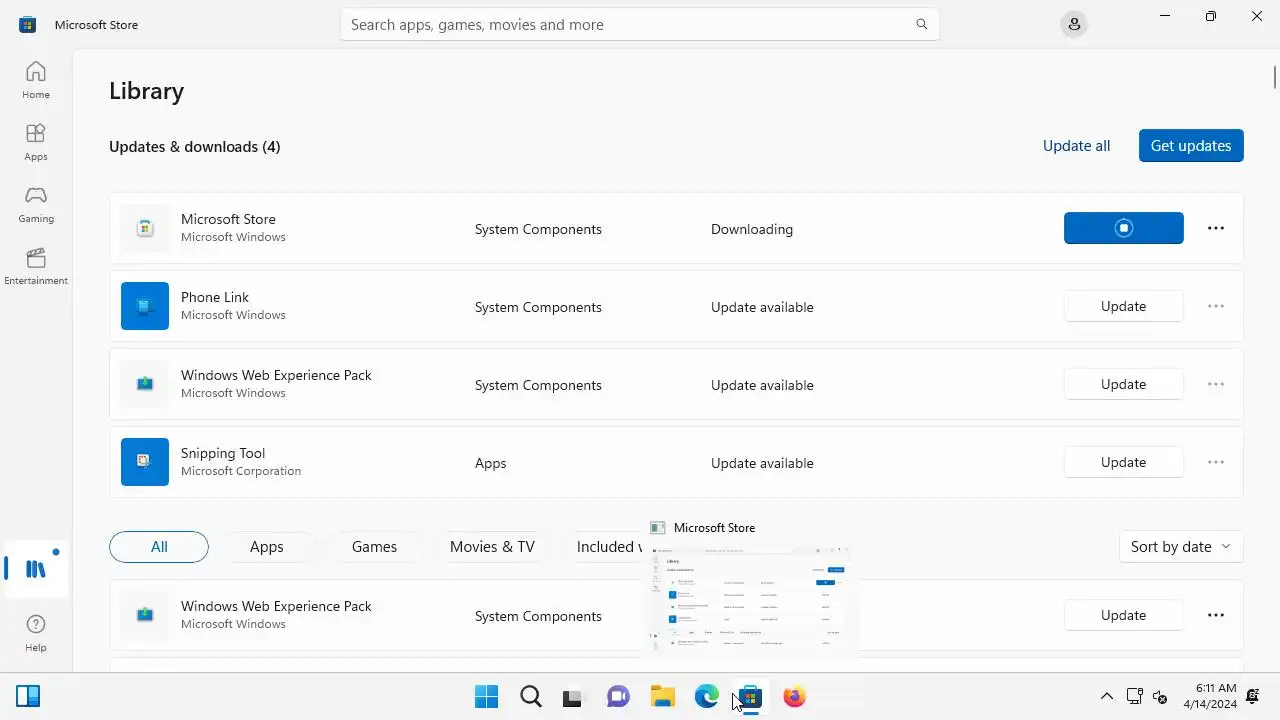Open the Chat app on taskbar
The image size is (1280, 720).
point(618,697)
